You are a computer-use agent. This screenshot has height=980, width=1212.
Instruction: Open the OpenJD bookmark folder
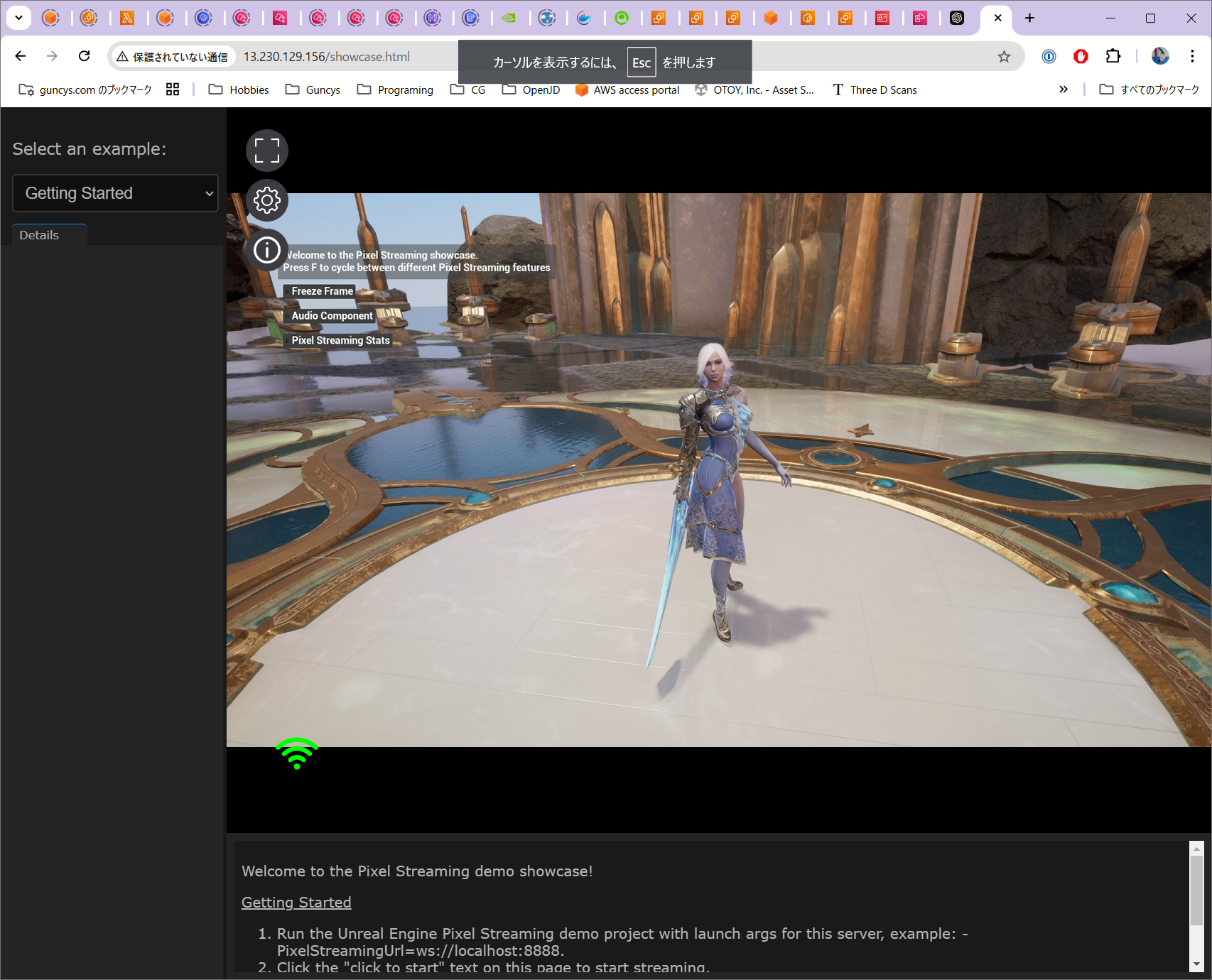coord(531,89)
